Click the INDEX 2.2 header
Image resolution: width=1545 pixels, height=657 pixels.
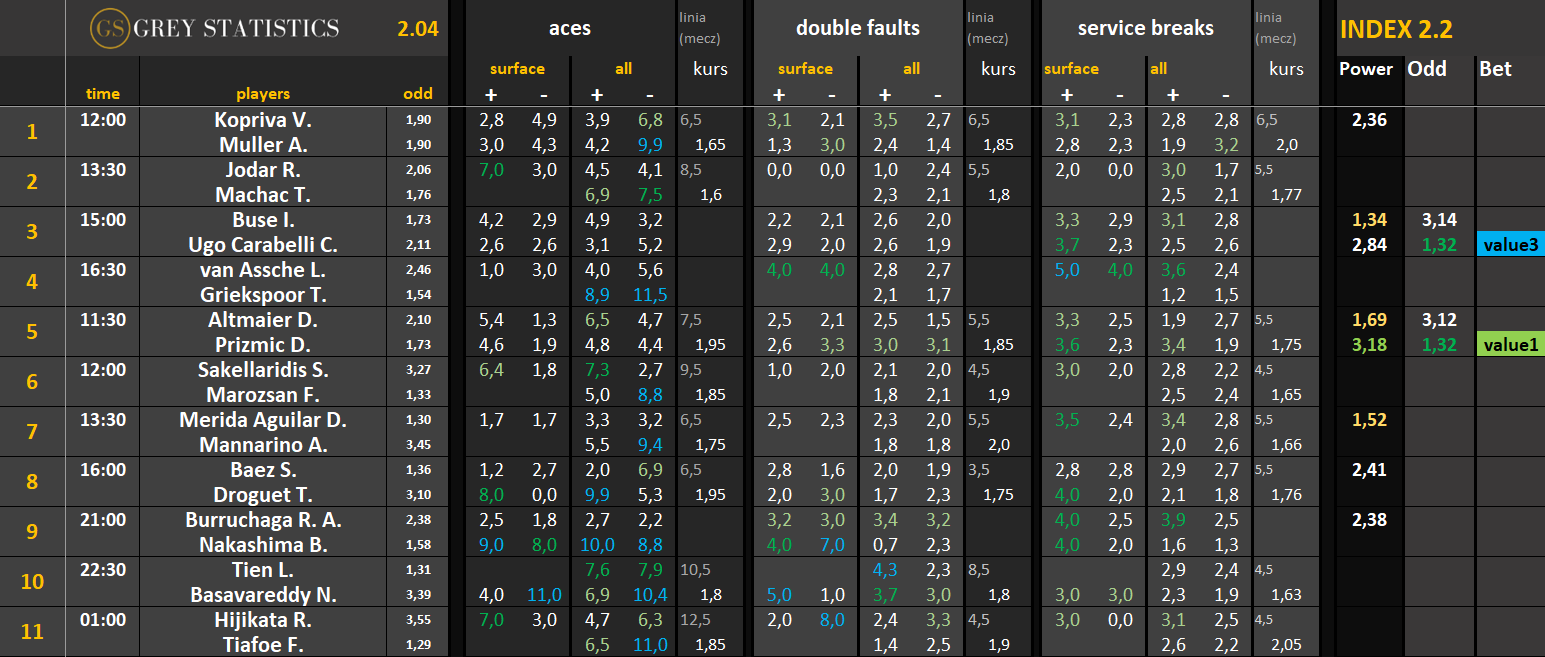point(1395,29)
